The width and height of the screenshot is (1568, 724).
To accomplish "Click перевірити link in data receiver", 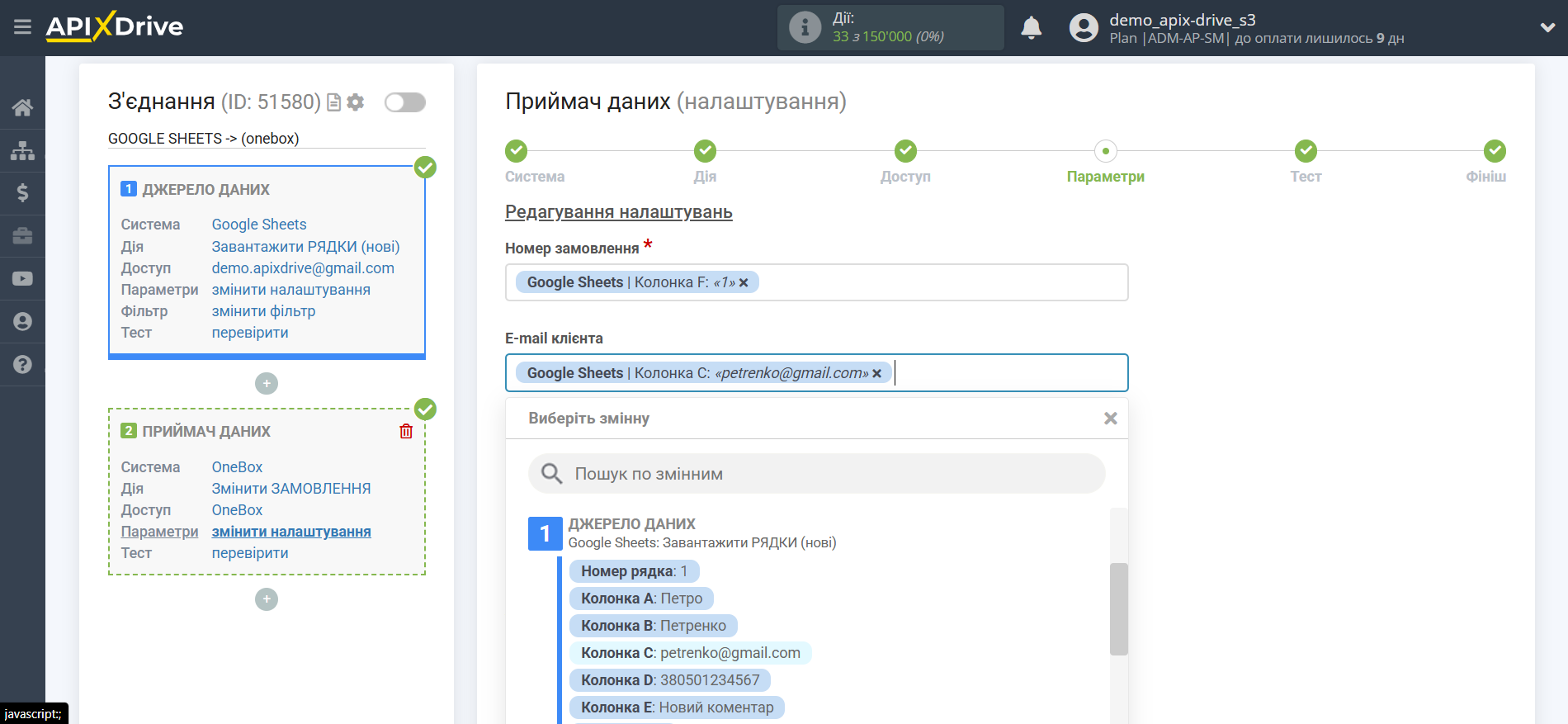I will pyautogui.click(x=250, y=553).
